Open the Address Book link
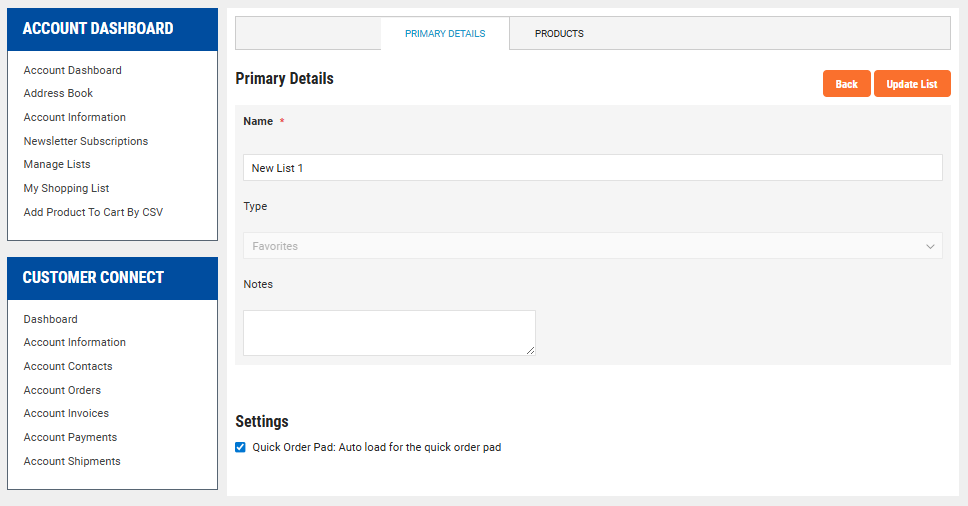The width and height of the screenshot is (968, 506). tap(58, 93)
